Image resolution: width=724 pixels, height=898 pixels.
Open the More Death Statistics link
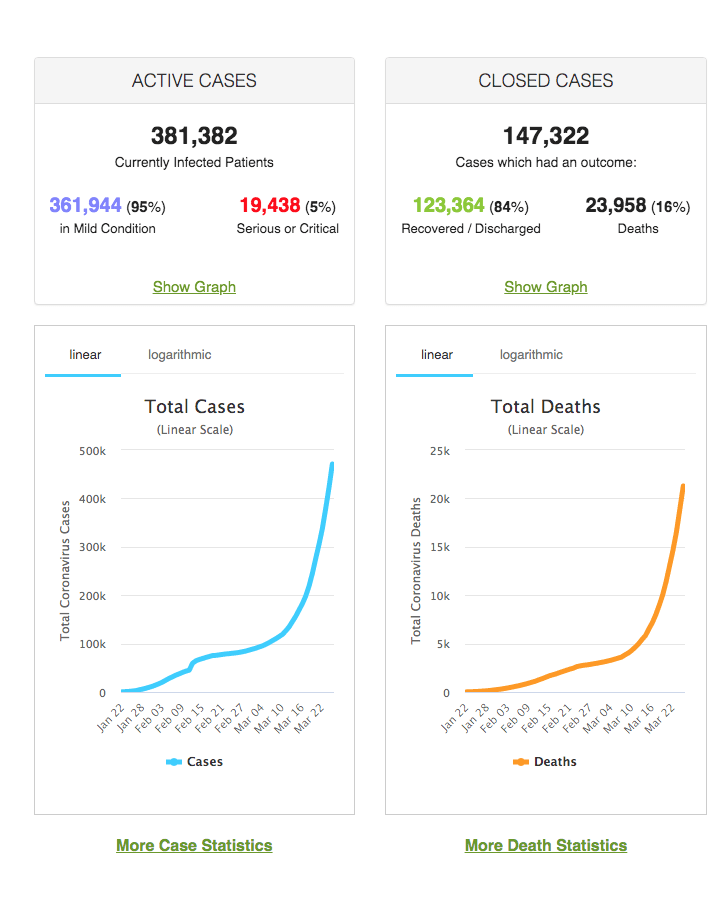click(x=545, y=845)
